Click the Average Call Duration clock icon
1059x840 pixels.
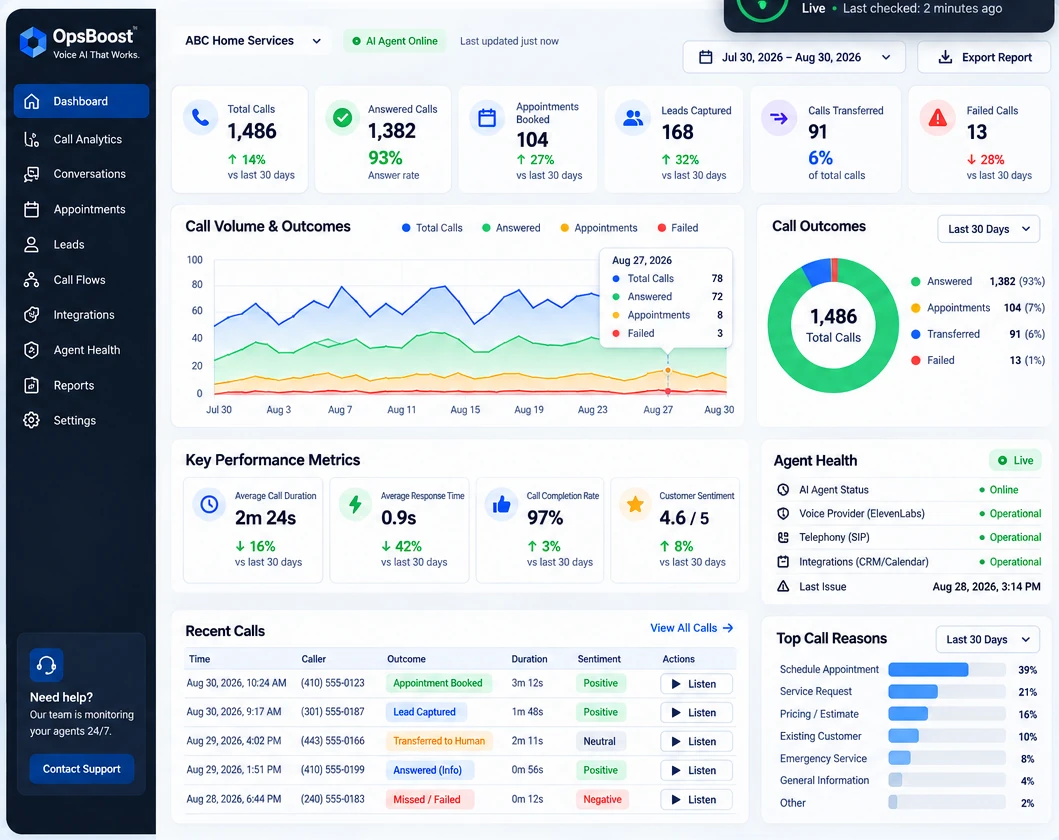pos(209,504)
